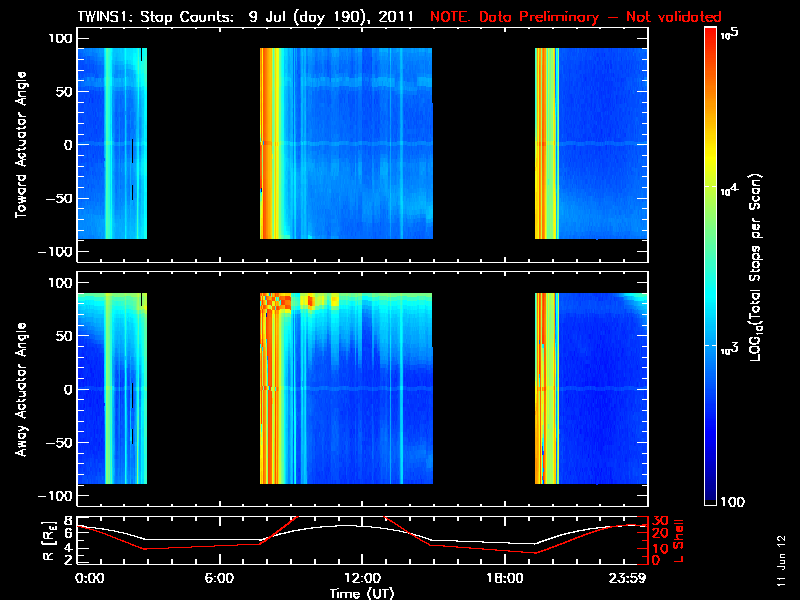Click the red data preliminary warning note
800x600 pixels.
pyautogui.click(x=576, y=17)
